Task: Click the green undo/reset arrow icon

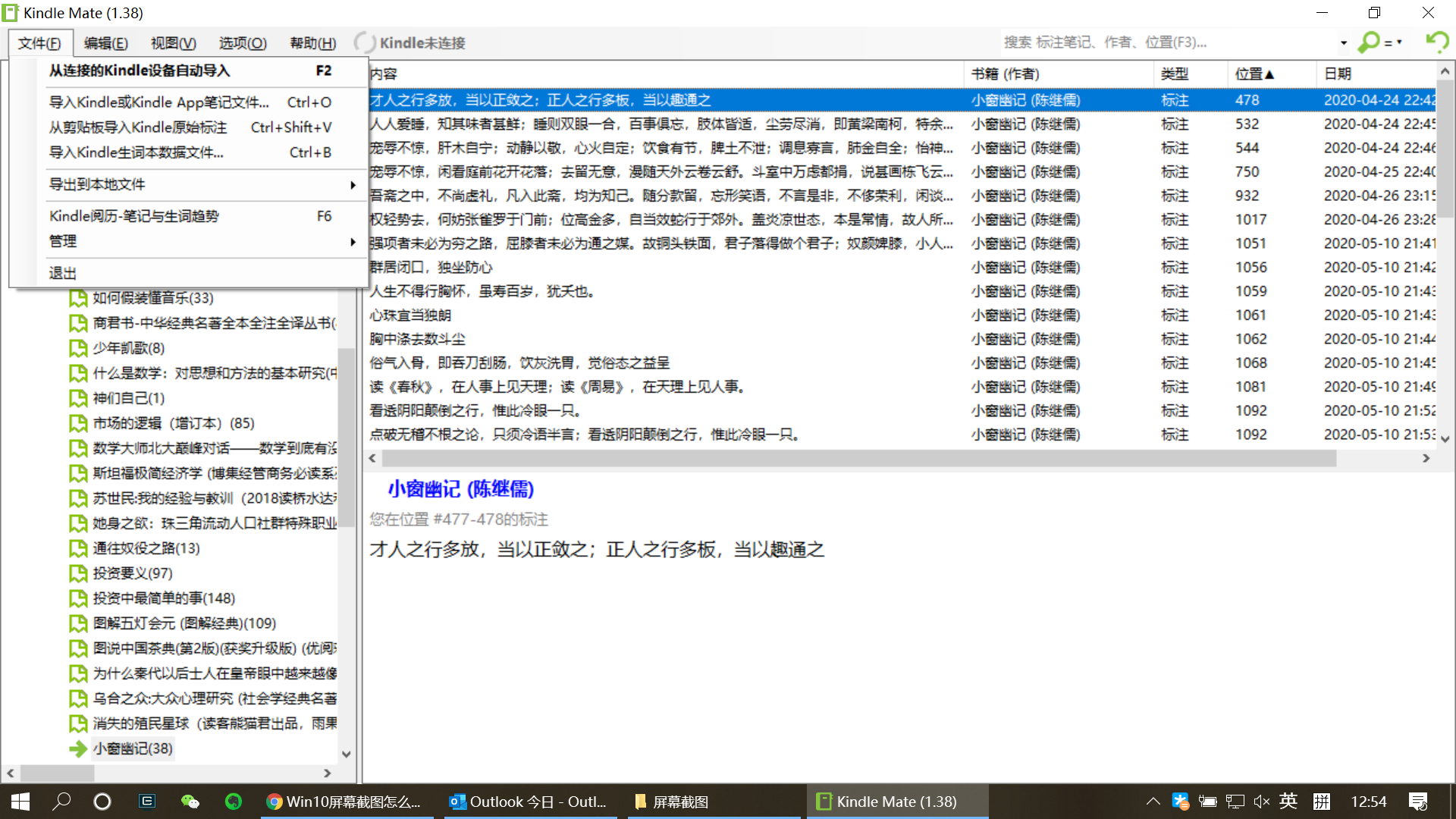Action: 1436,42
